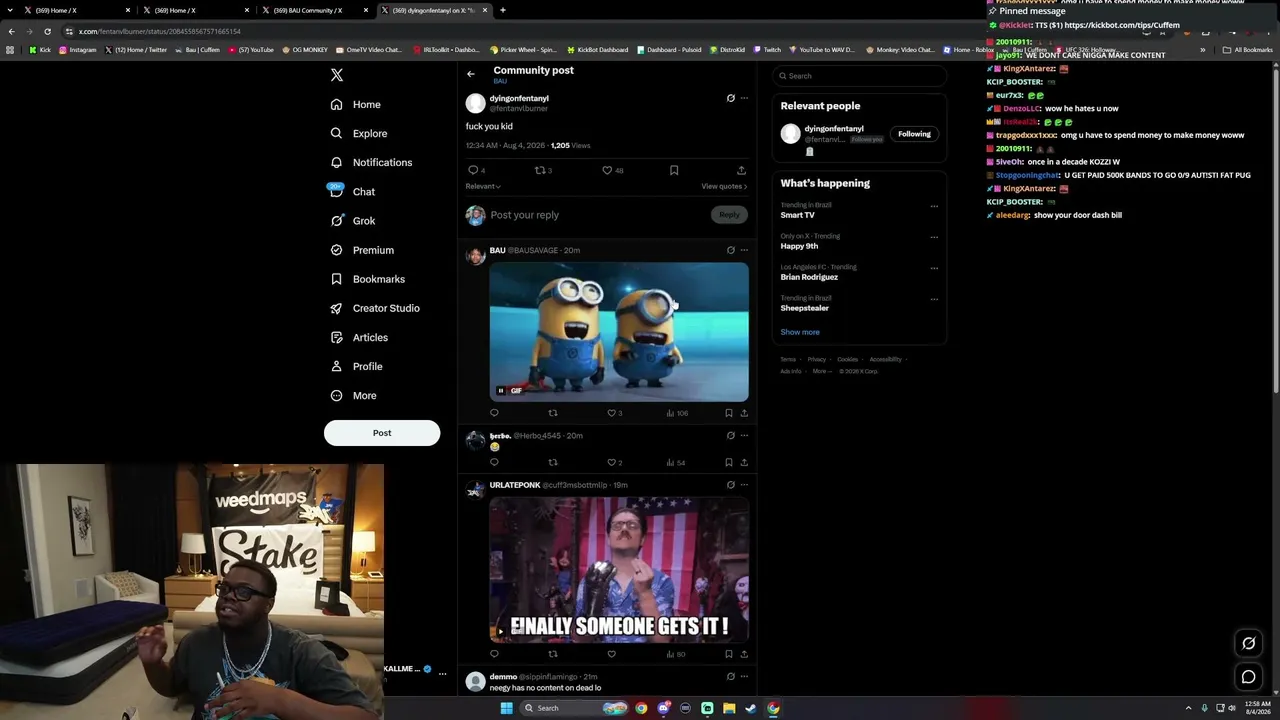
Task: Open the Instagram bookmark
Action: point(78,50)
